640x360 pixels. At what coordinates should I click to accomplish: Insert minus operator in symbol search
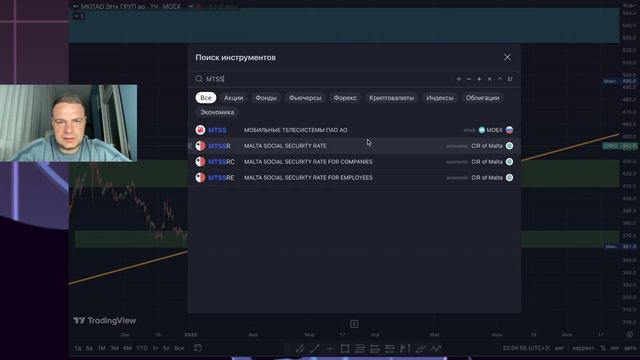(469, 79)
